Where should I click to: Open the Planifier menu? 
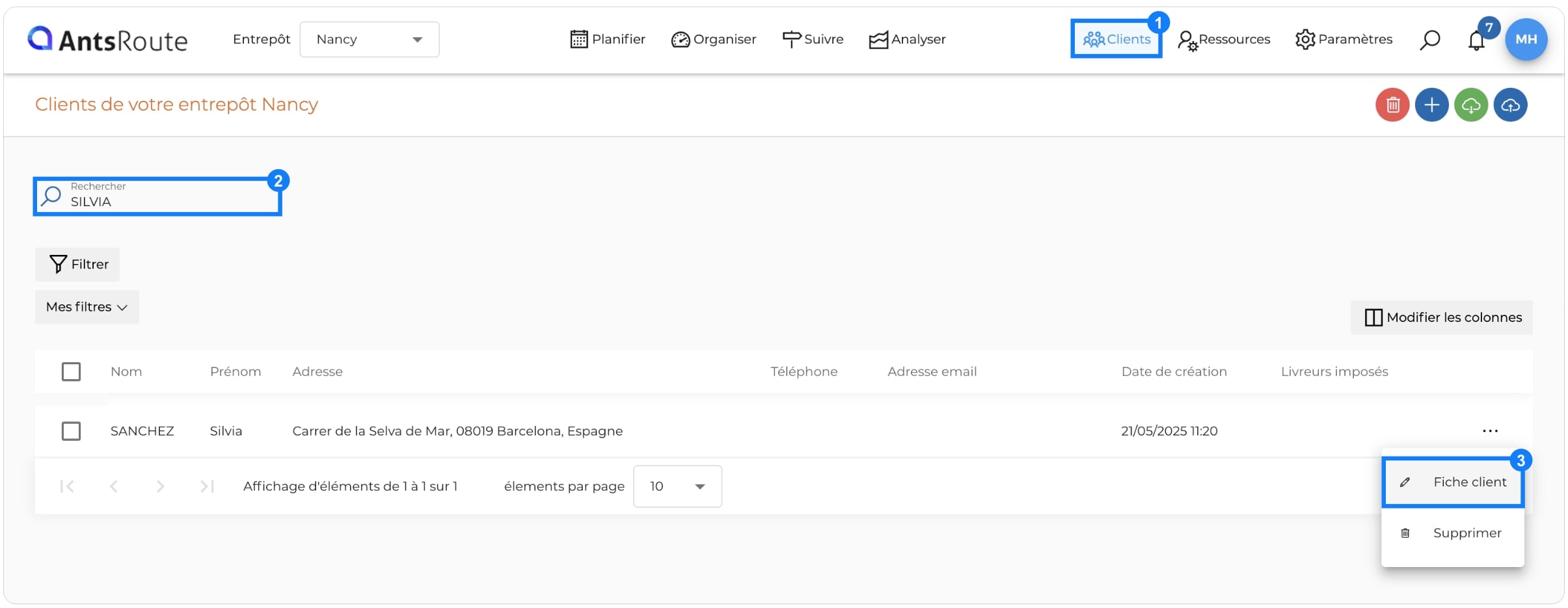pos(608,40)
